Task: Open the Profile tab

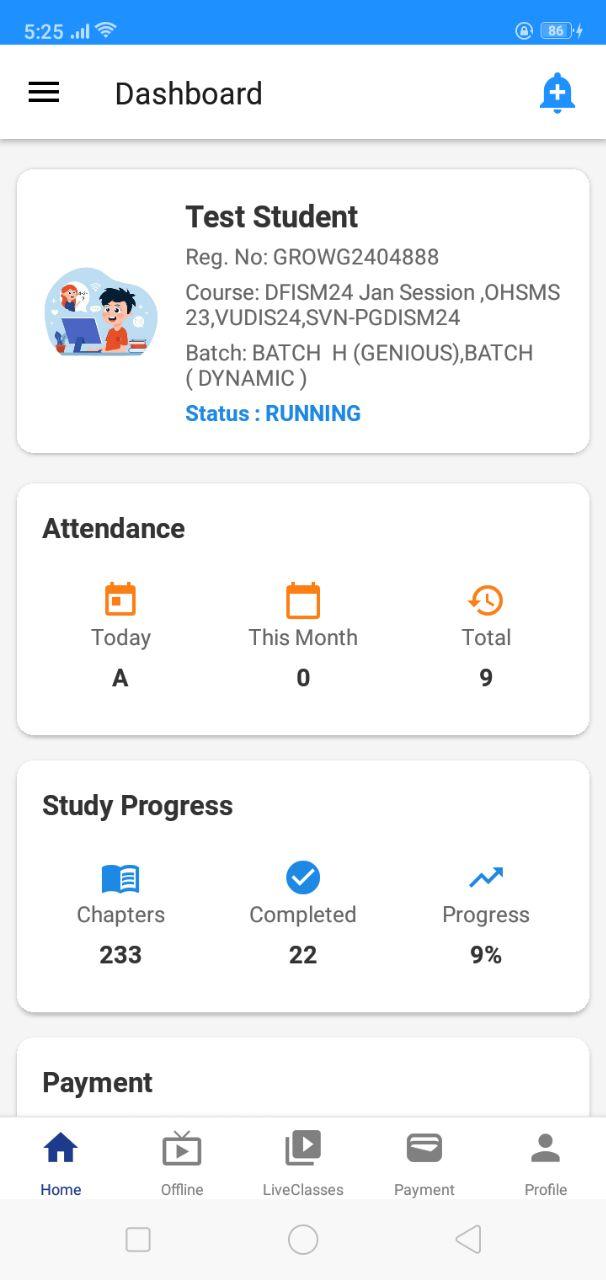Action: tap(545, 1162)
